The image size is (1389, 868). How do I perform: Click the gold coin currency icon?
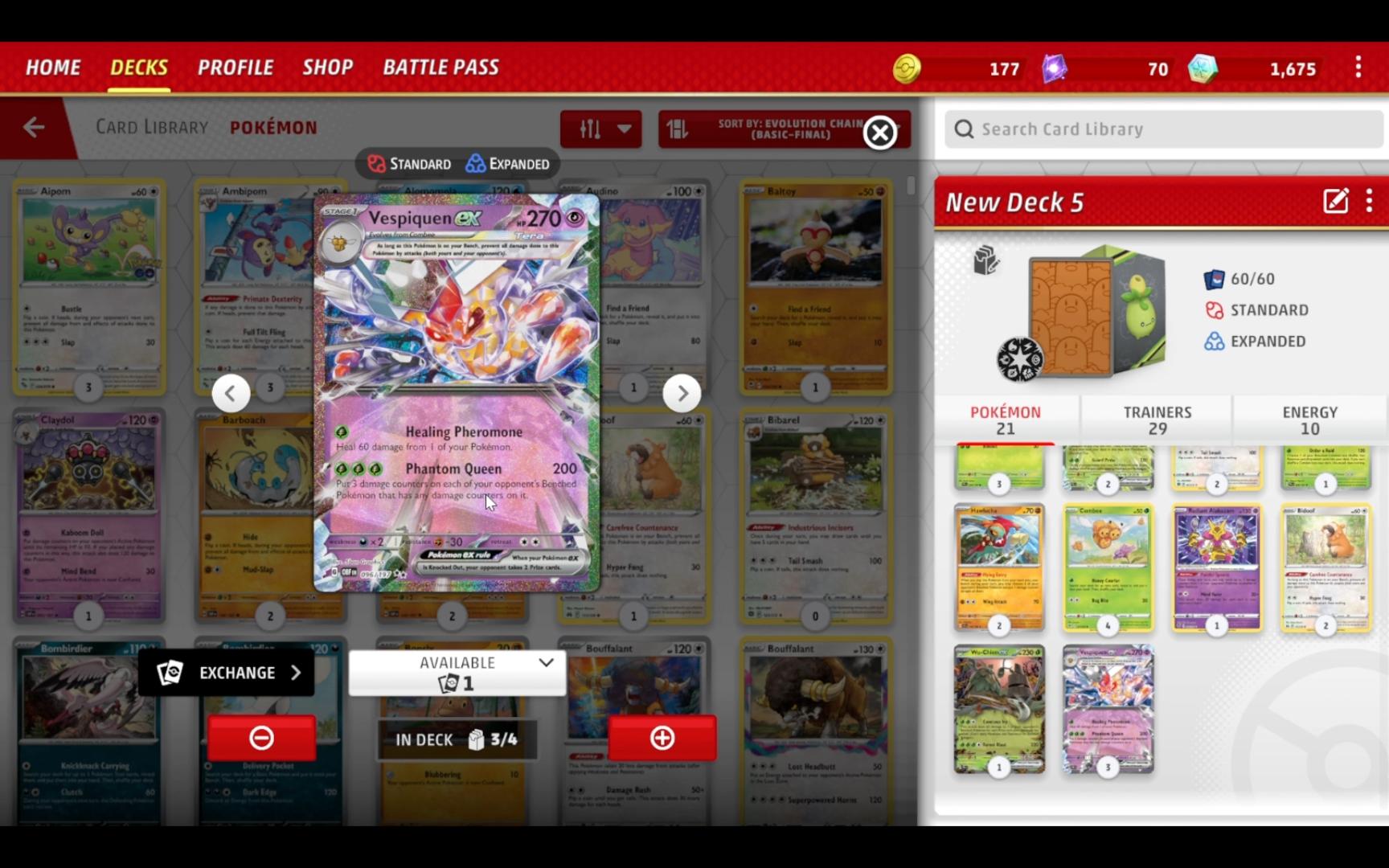[x=907, y=69]
